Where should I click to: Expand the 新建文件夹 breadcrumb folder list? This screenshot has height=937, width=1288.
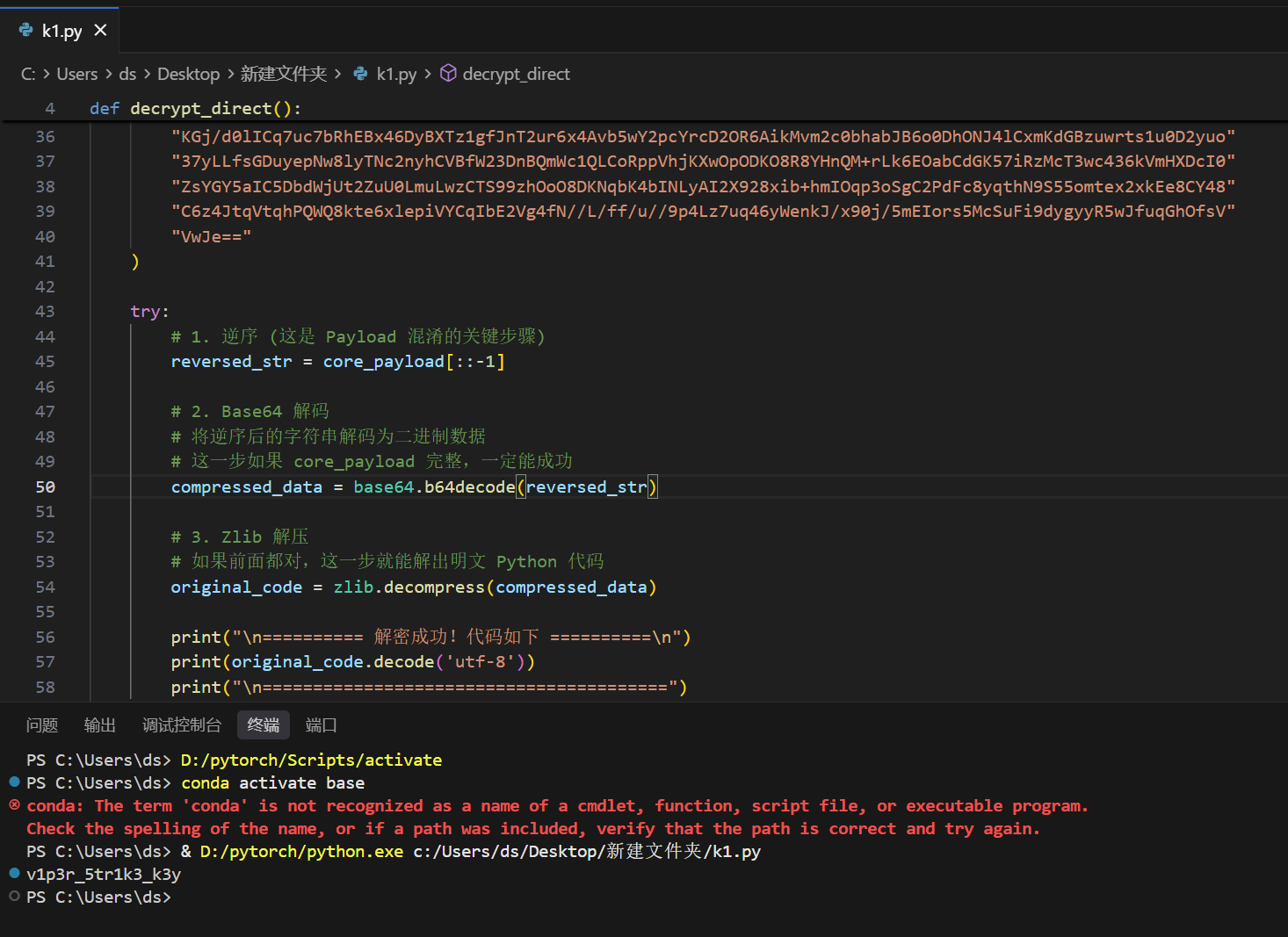click(283, 74)
